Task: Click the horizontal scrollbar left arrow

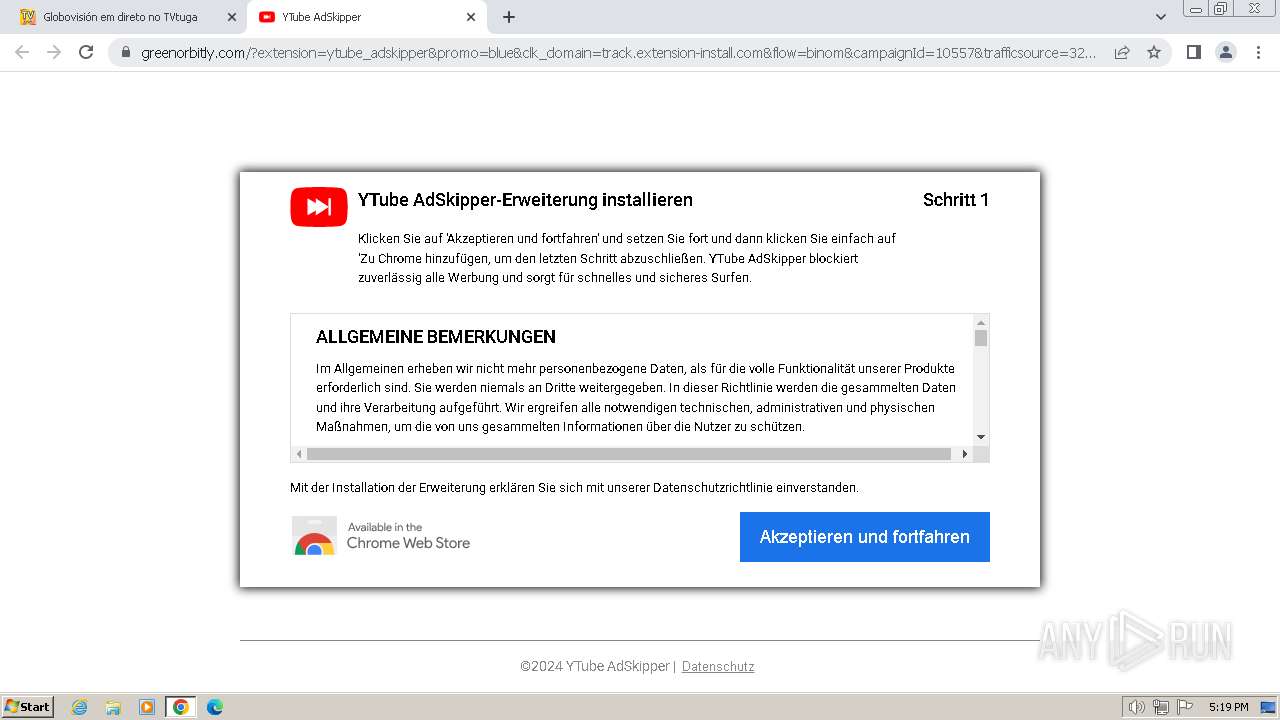Action: pos(299,454)
